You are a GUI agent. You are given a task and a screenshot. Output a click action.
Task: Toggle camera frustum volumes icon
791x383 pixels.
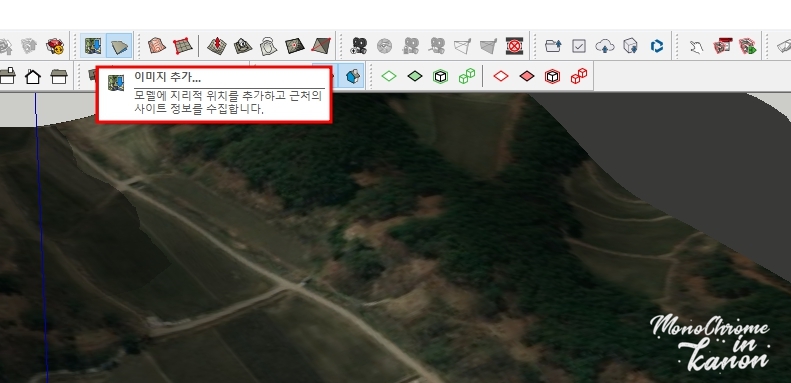[488, 46]
